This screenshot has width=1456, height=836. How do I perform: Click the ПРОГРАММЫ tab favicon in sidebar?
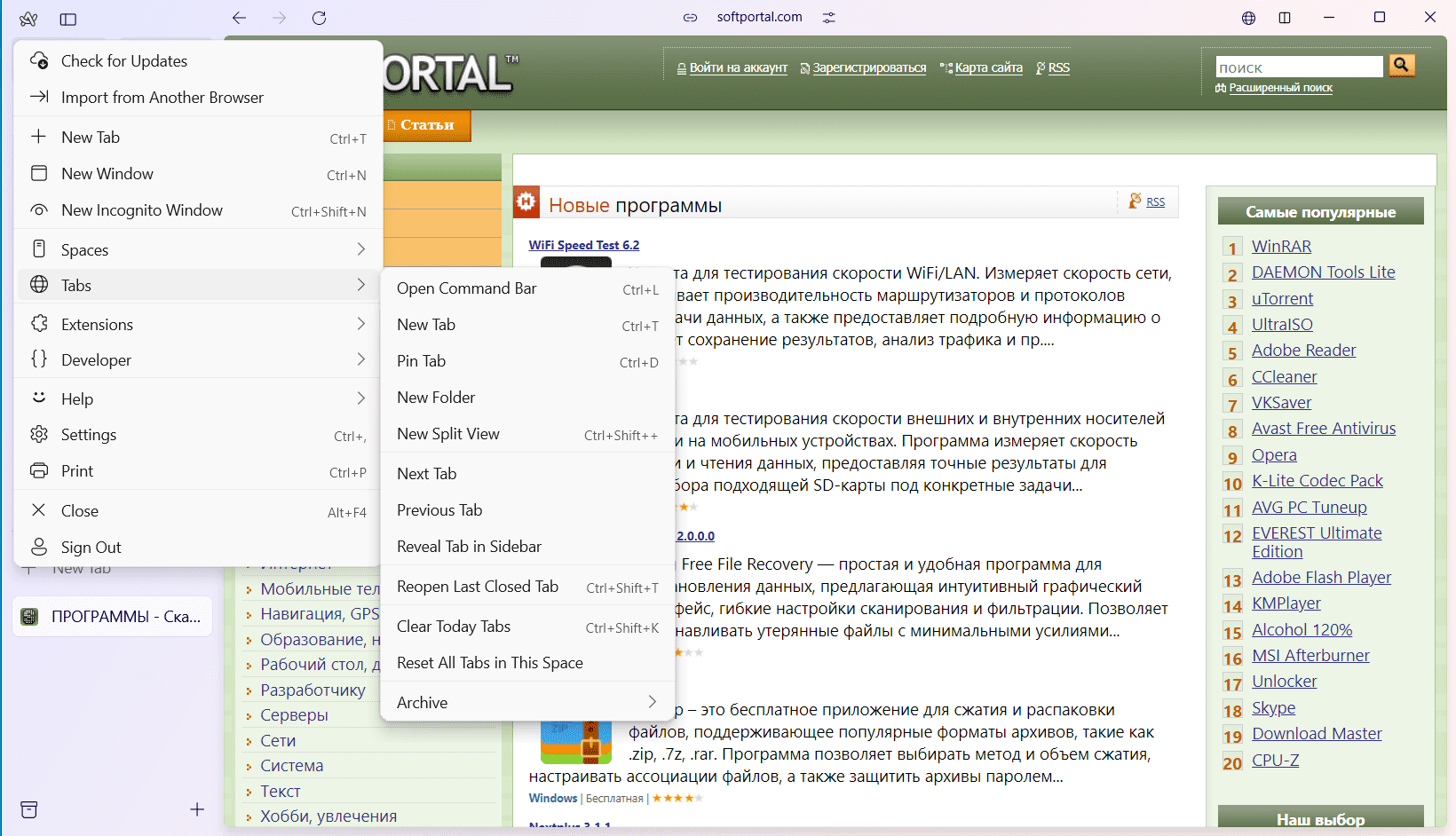click(29, 617)
